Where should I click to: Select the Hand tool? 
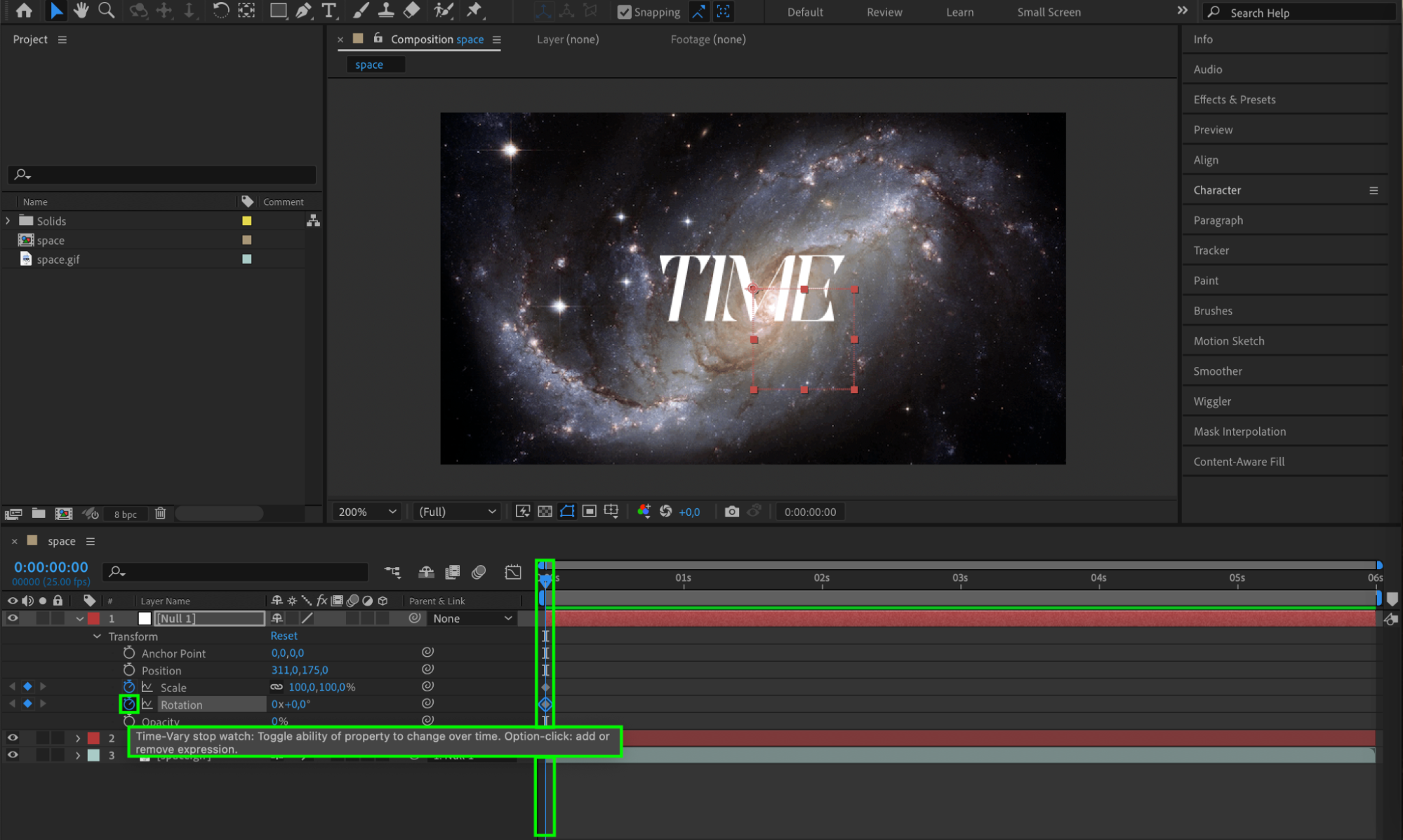pyautogui.click(x=81, y=11)
